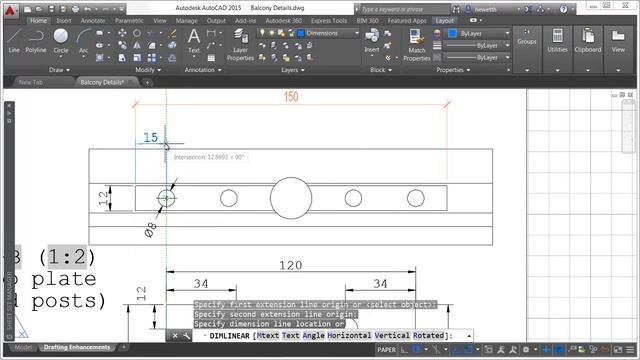The image size is (640, 360).
Task: Select the Mirror tool in Modify panel
Action: tap(137, 45)
